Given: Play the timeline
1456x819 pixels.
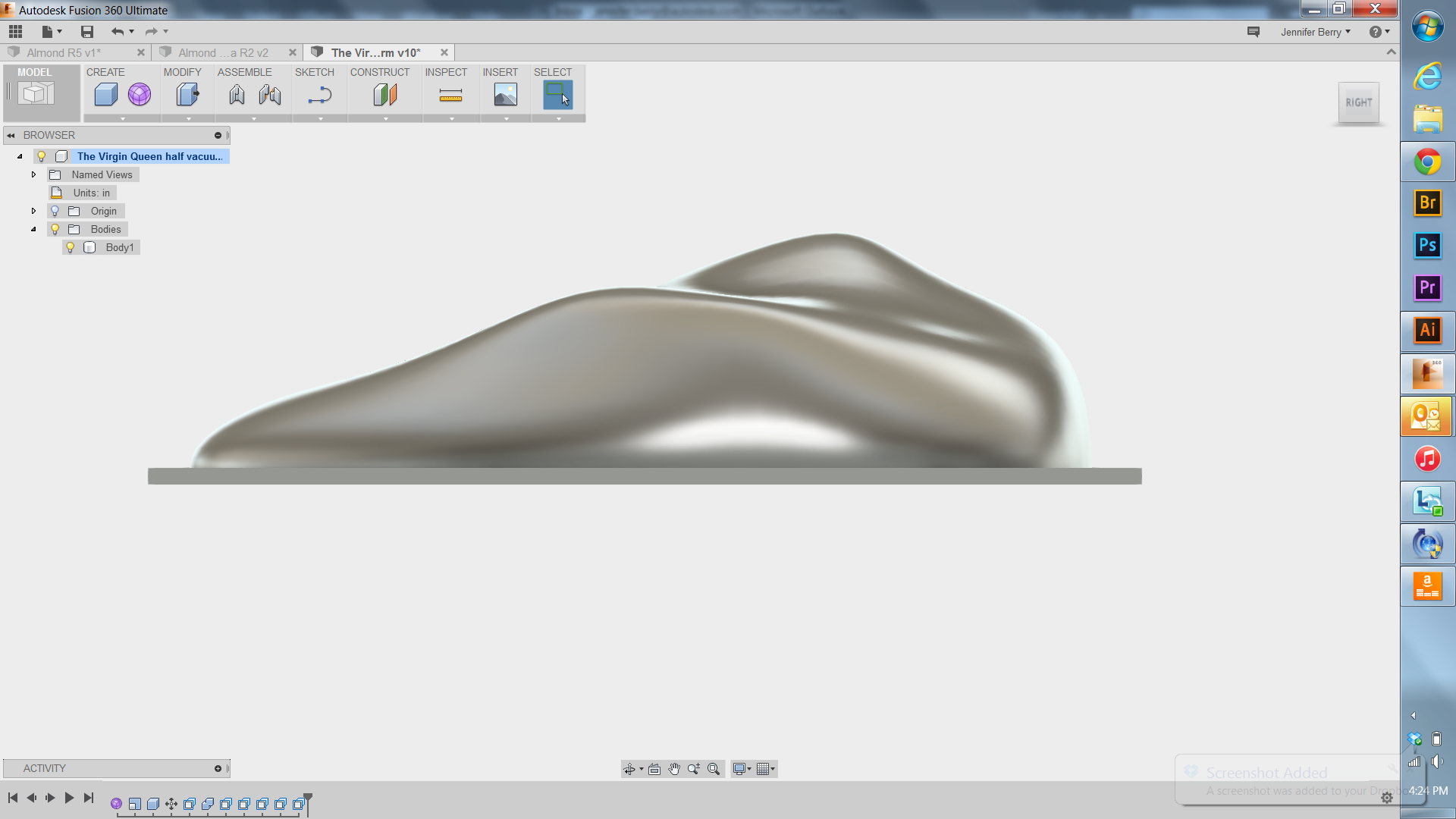Looking at the screenshot, I should point(69,798).
